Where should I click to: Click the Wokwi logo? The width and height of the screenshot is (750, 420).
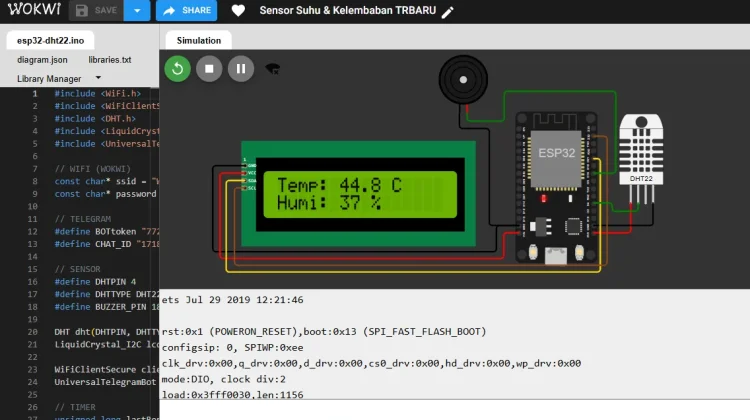(x=34, y=9)
